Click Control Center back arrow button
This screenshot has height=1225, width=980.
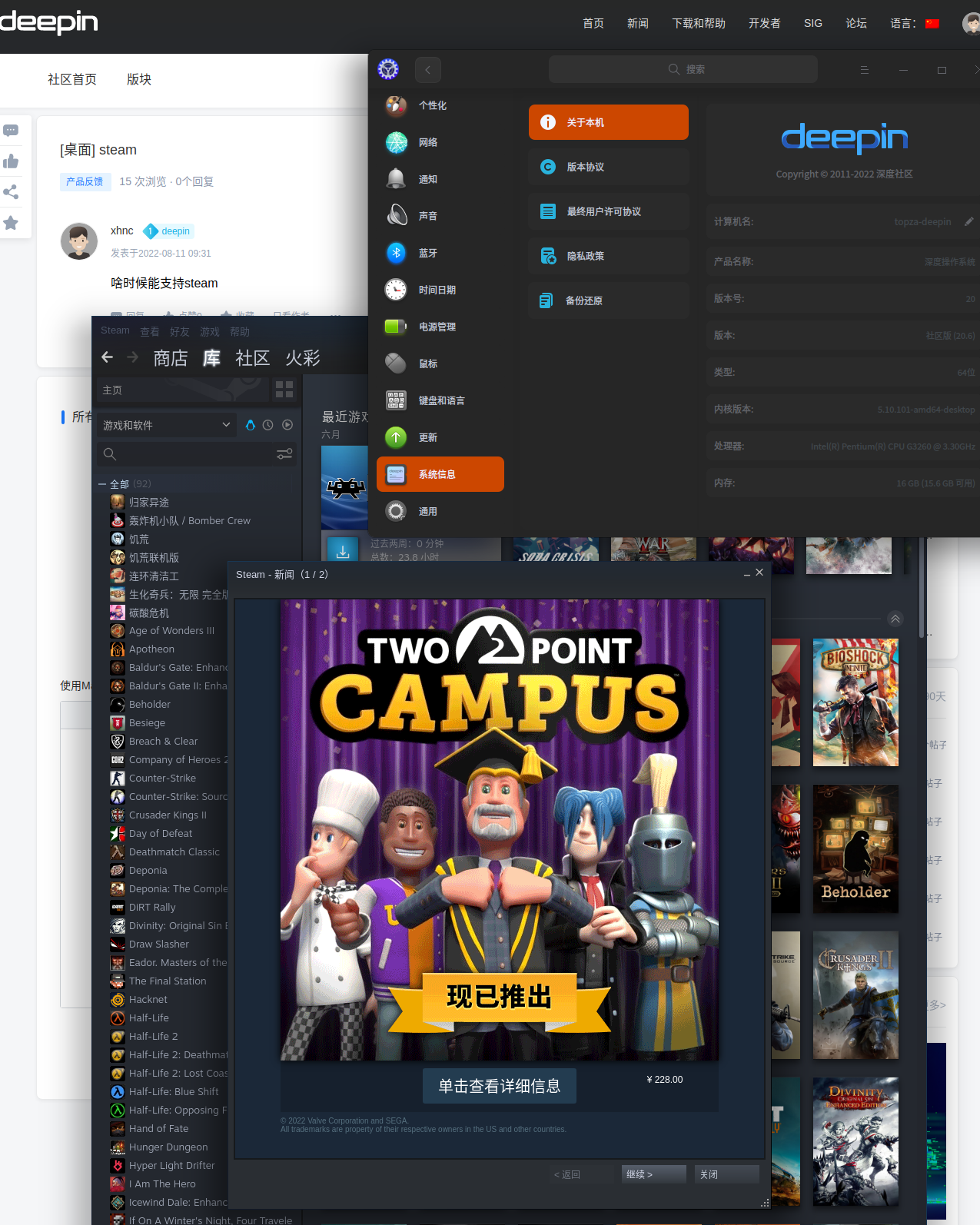(x=428, y=70)
